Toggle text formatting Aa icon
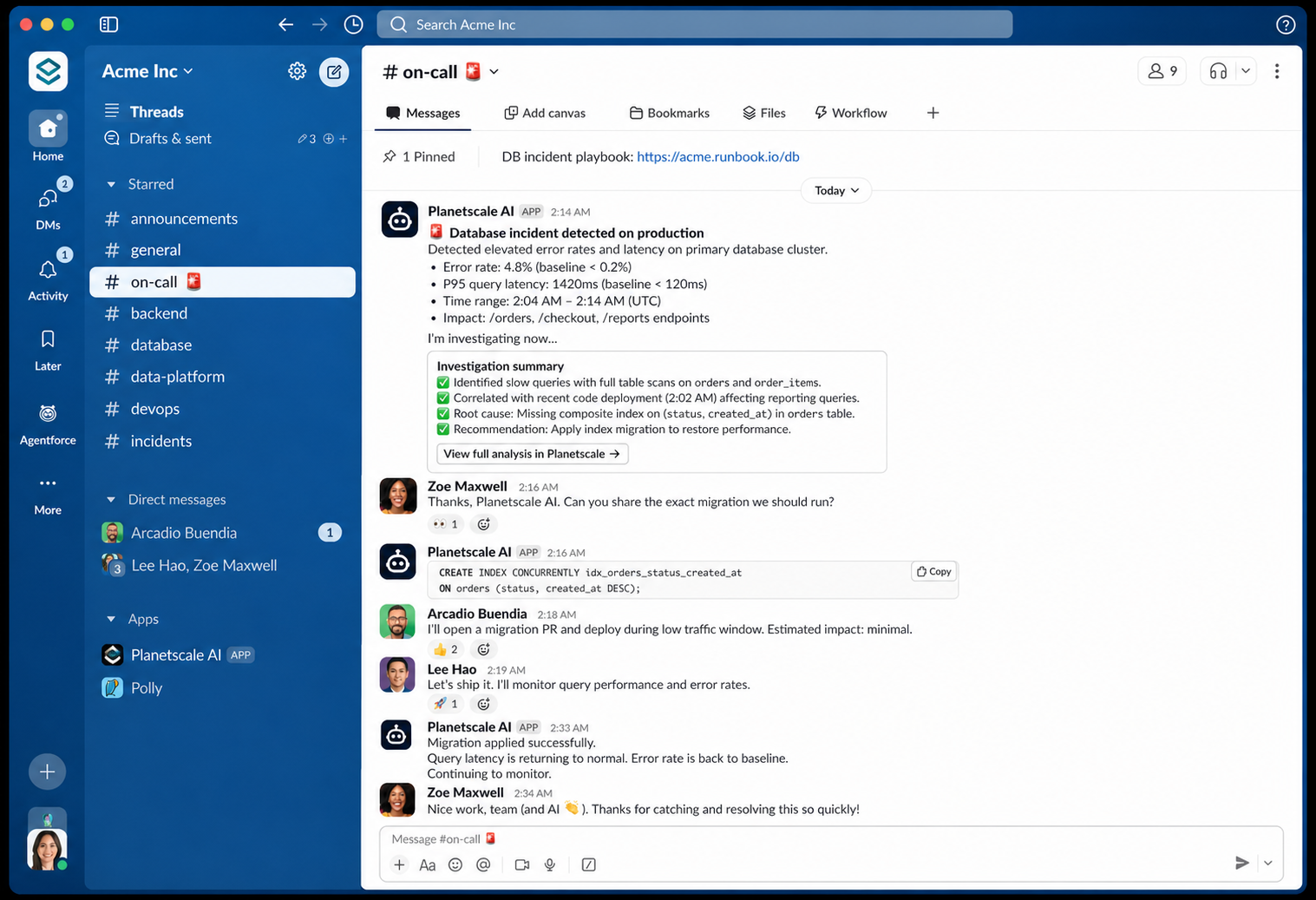This screenshot has height=900, width=1316. [x=427, y=864]
